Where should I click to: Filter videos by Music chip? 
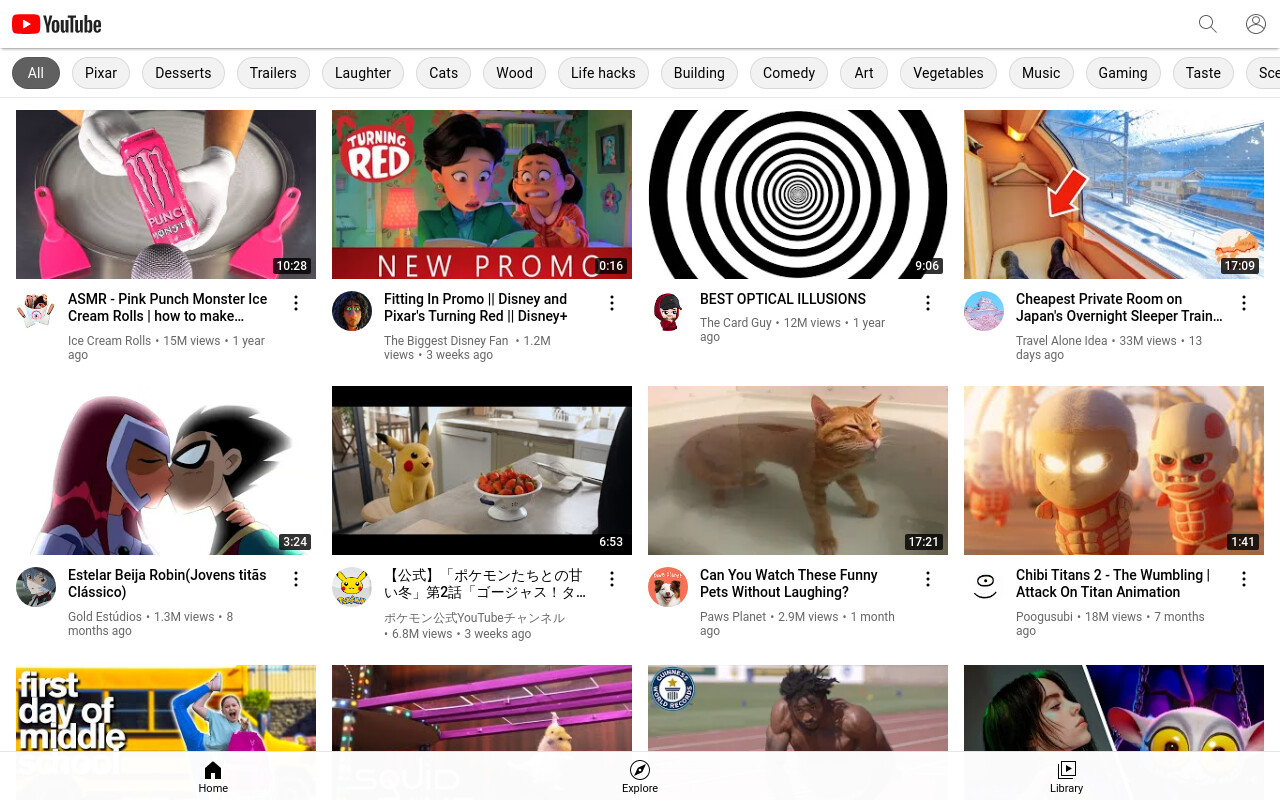1041,73
